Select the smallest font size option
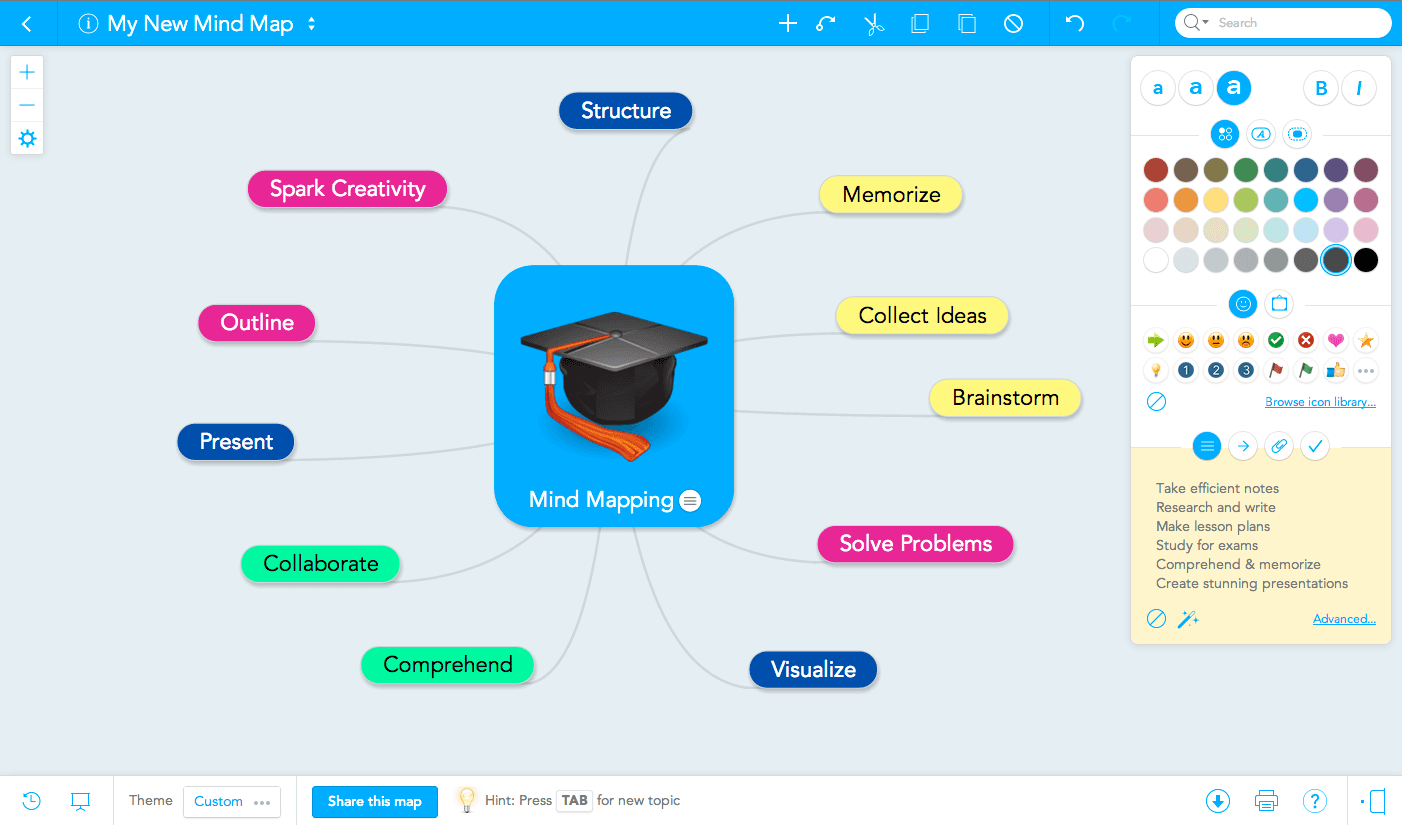This screenshot has height=825, width=1402. [x=1158, y=89]
